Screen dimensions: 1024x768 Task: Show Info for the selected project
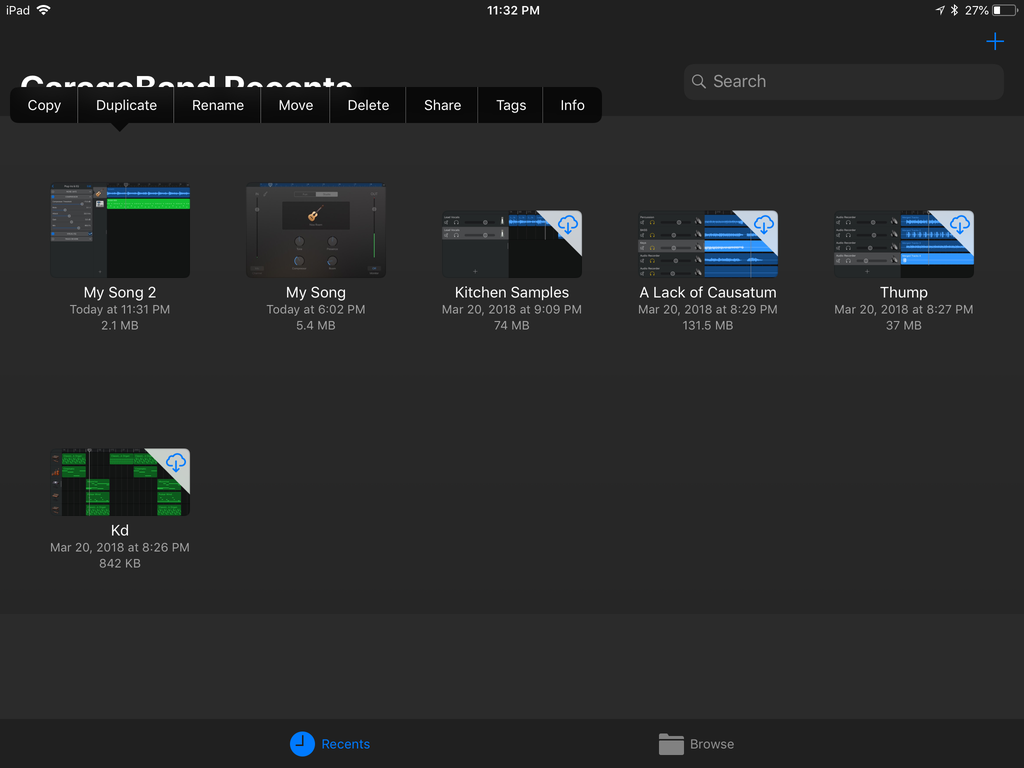click(572, 104)
